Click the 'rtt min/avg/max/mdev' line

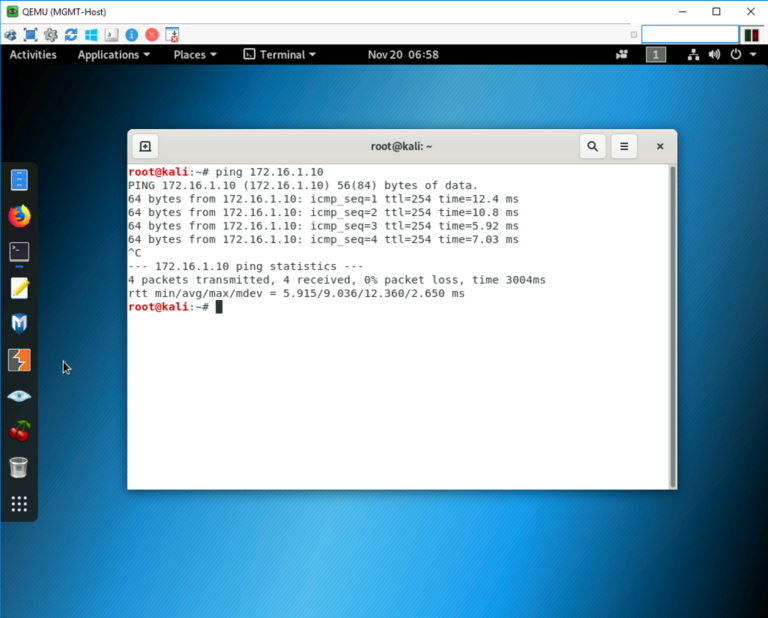(296, 293)
